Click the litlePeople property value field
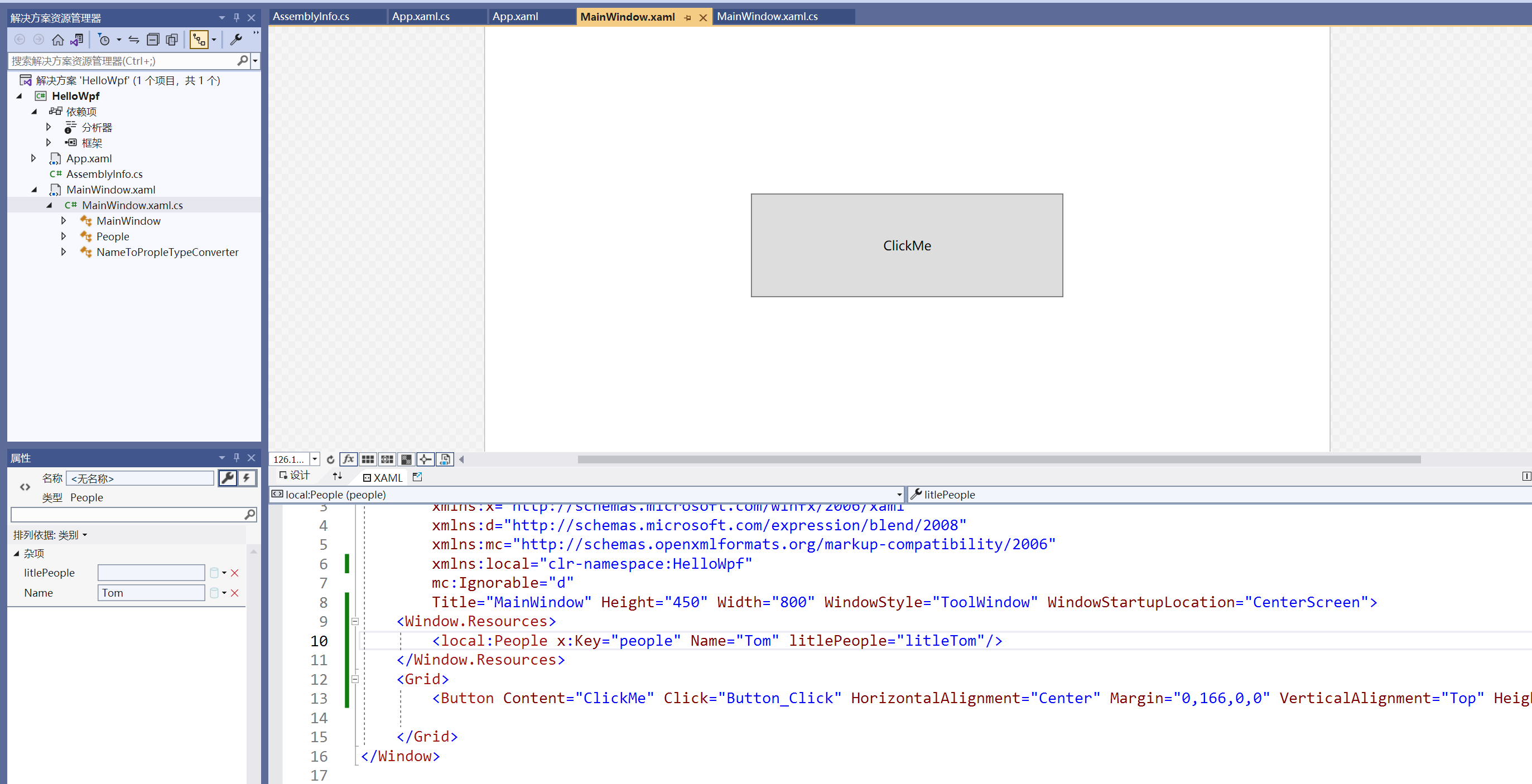 (x=151, y=573)
